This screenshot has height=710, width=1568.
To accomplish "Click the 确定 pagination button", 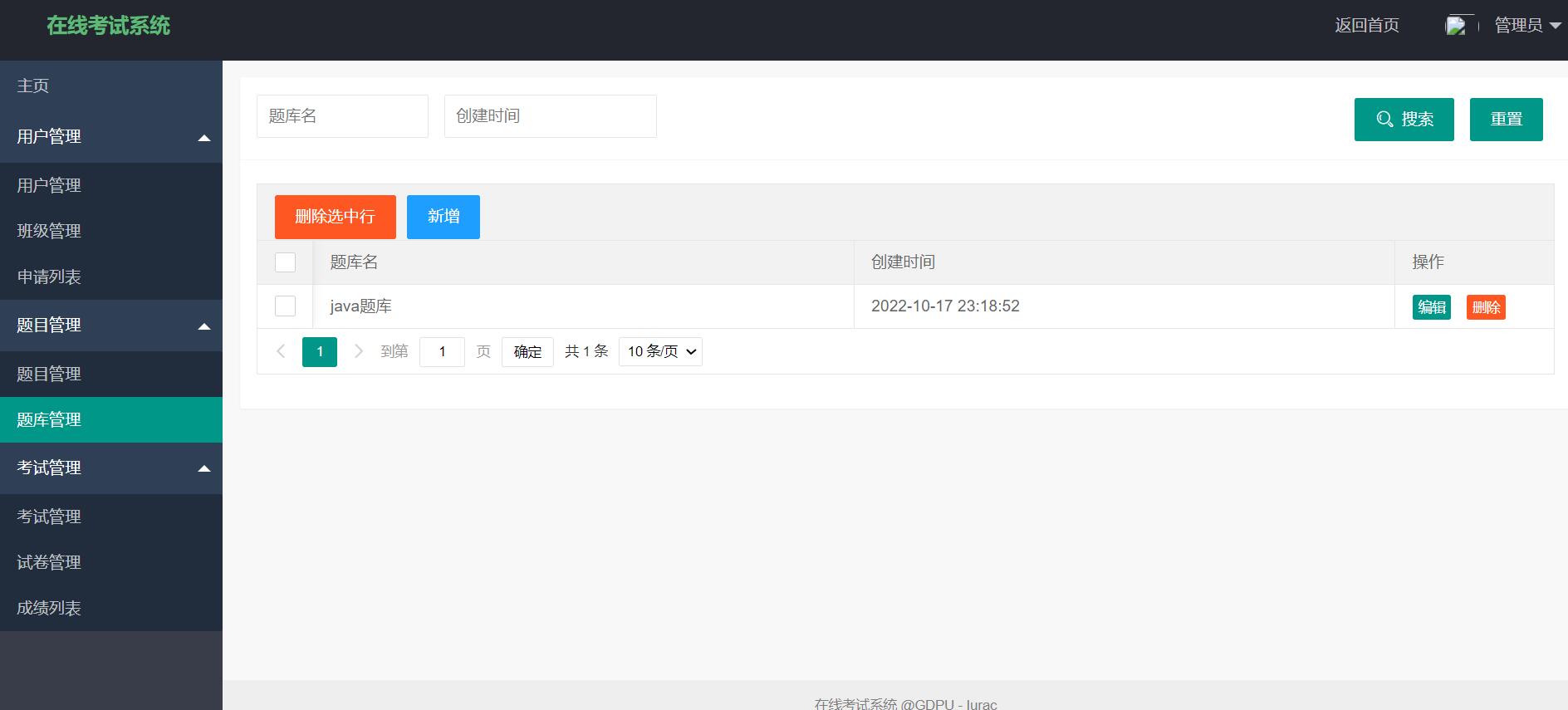I will pyautogui.click(x=527, y=352).
